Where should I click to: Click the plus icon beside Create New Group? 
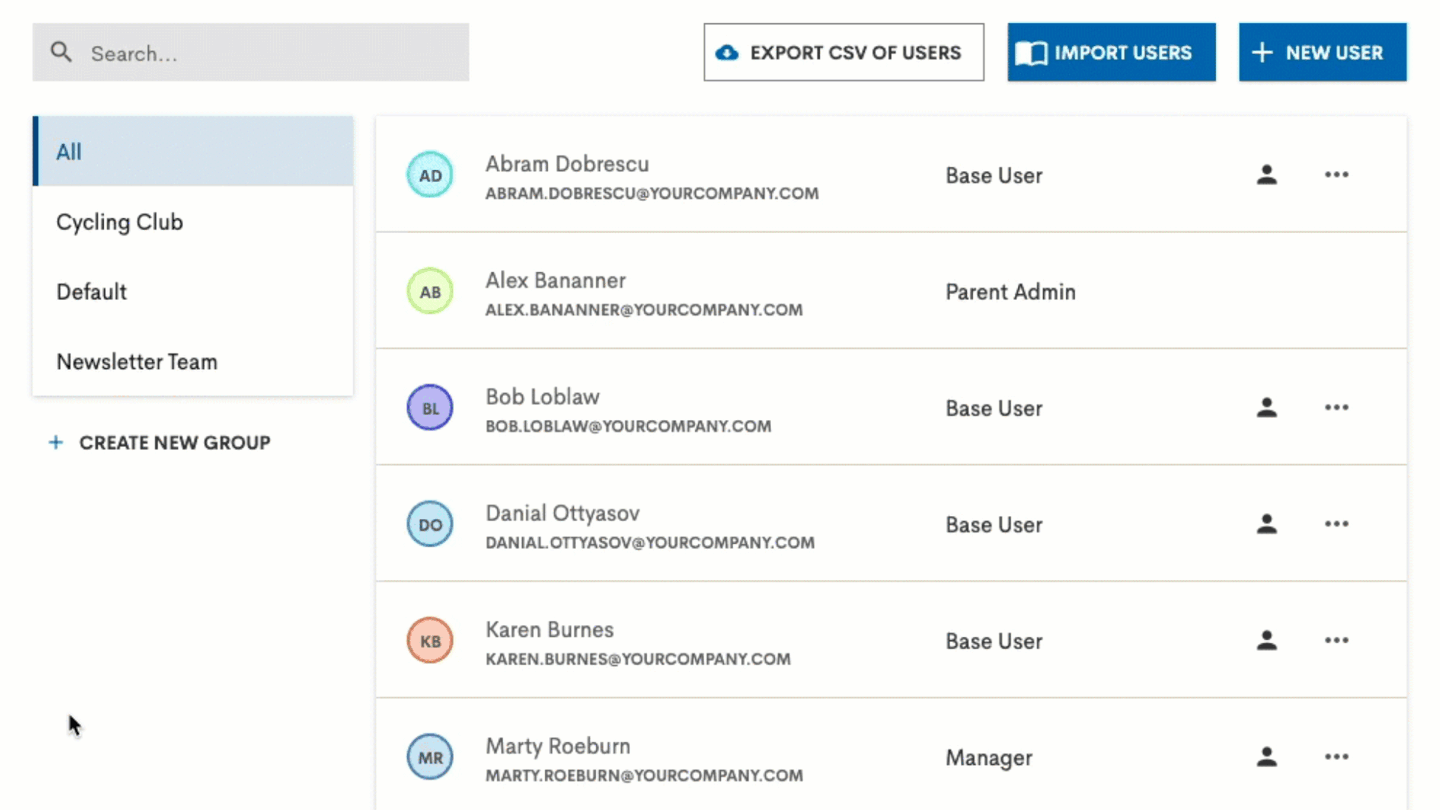(56, 442)
